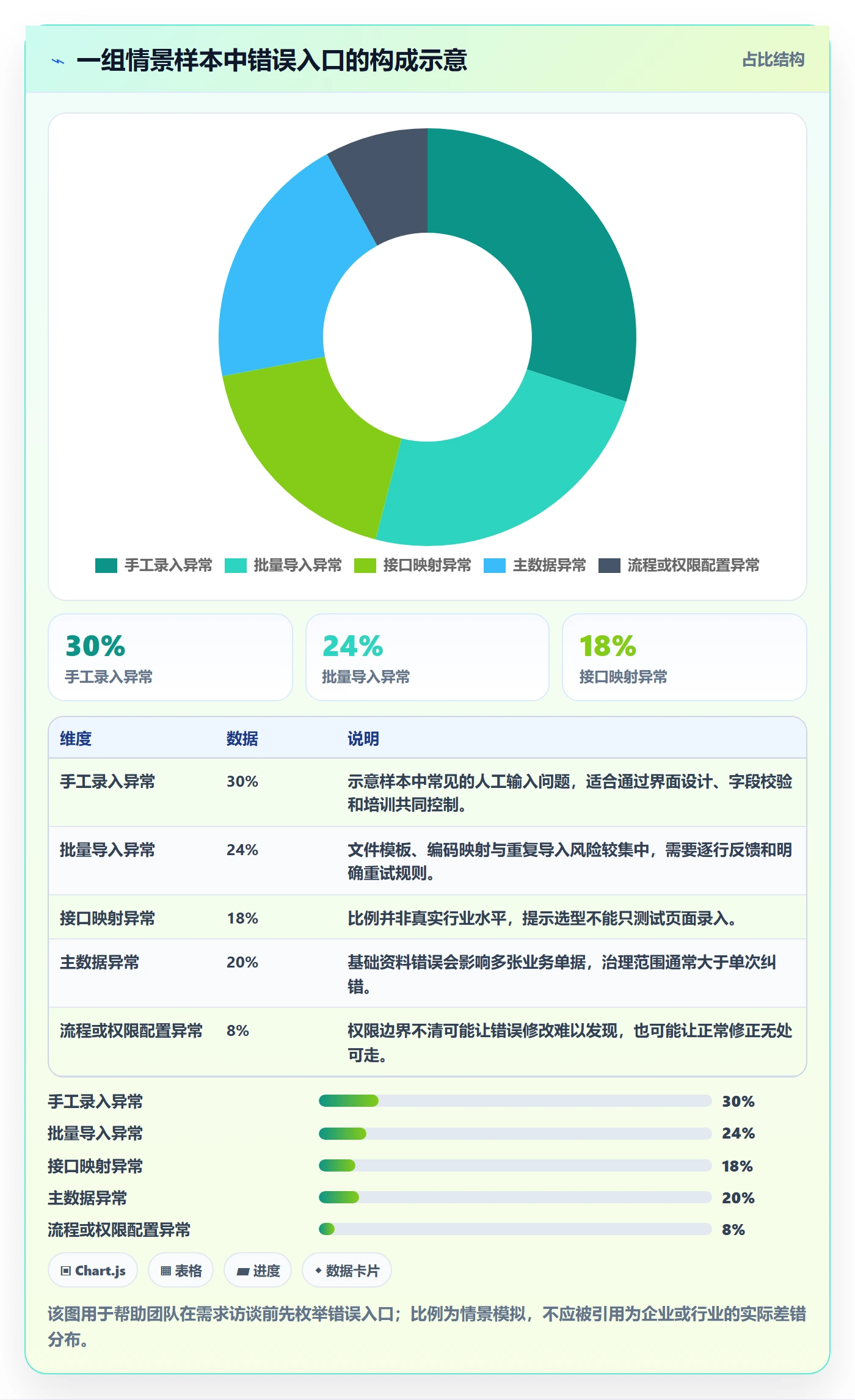The image size is (855, 1400).
Task: Click the 主数据异常 progress bar
Action: click(x=515, y=1197)
